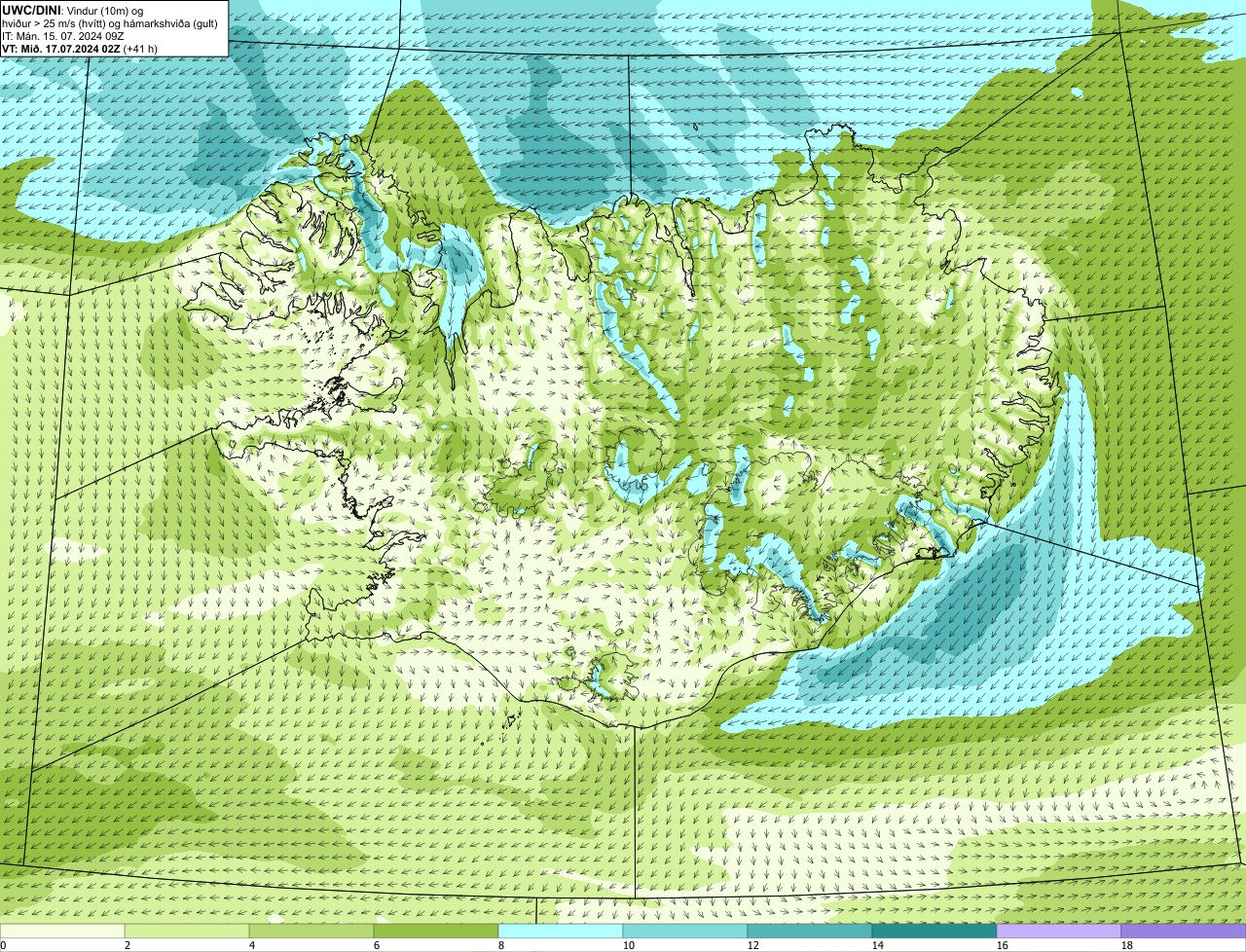The image size is (1246, 952).
Task: Click the 'VT: Mið. 17.07.2024 02Z' valid time line
Action: coord(80,48)
